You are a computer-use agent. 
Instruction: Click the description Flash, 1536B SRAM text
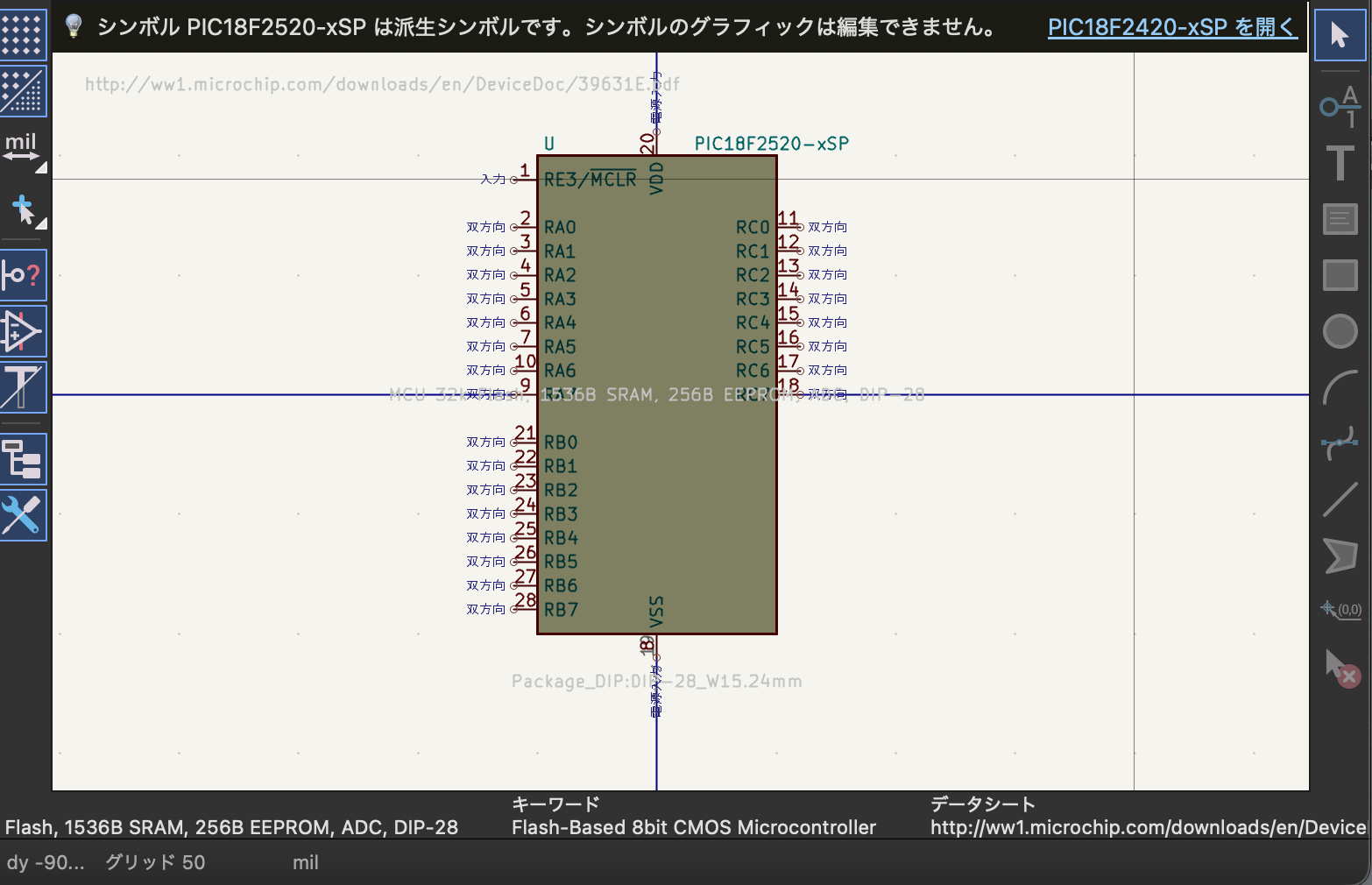coord(231,827)
